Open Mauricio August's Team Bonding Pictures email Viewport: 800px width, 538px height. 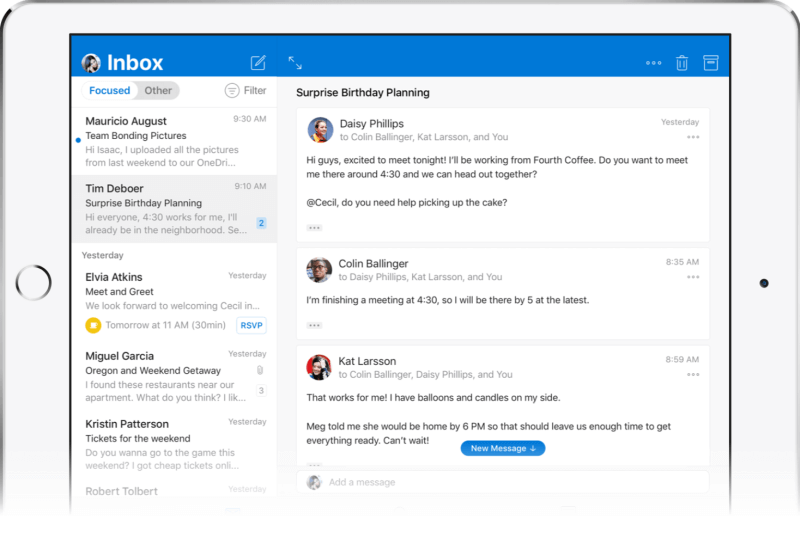point(174,141)
